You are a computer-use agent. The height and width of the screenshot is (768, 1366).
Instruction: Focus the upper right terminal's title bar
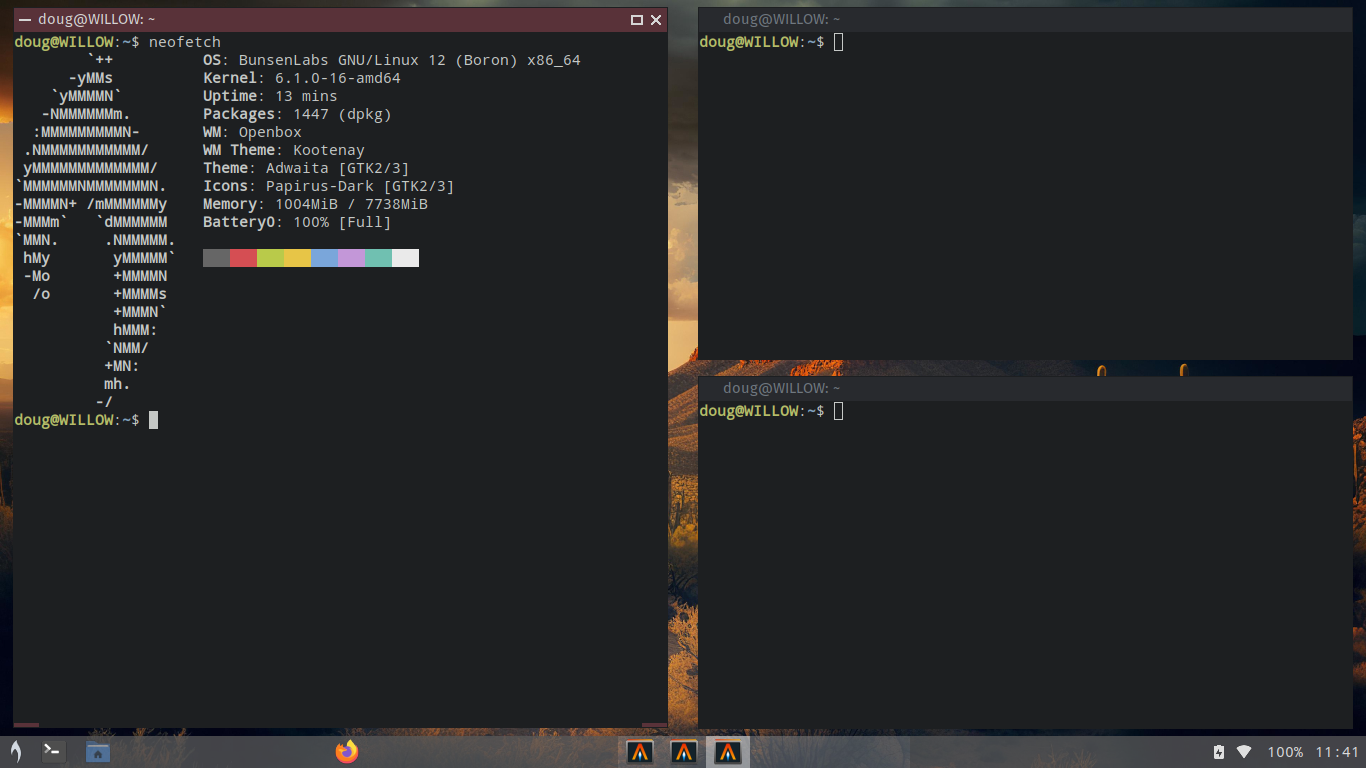click(1025, 19)
